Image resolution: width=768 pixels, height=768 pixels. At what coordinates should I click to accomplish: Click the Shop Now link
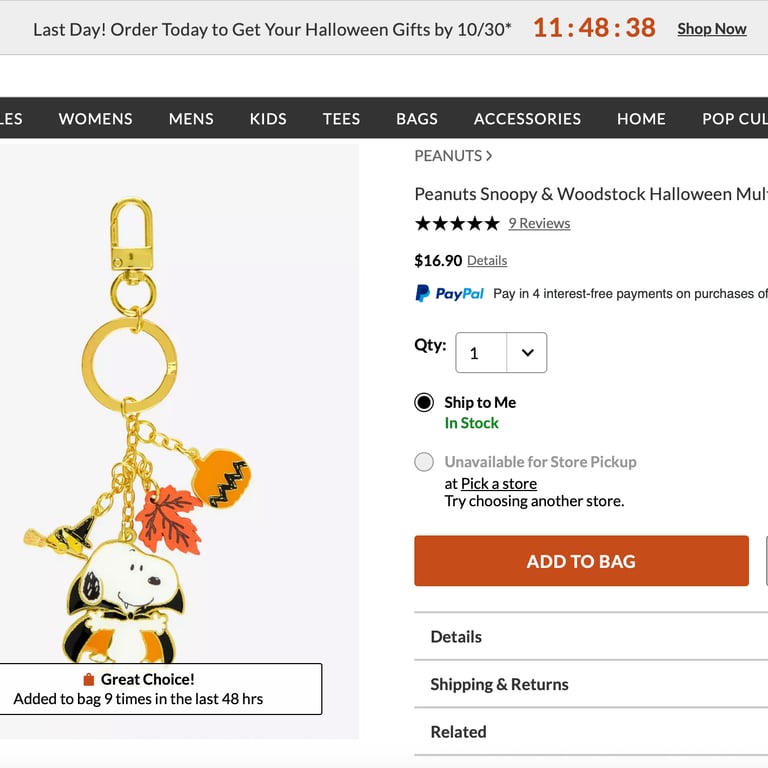click(711, 29)
